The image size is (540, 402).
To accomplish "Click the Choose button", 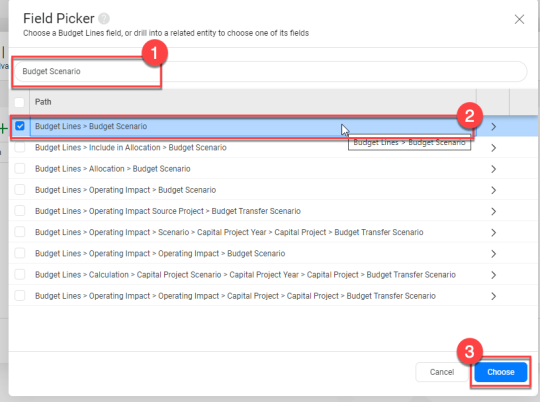I will tap(500, 372).
